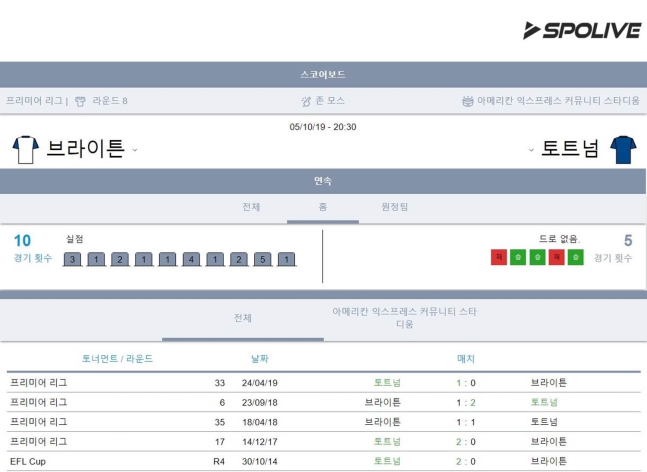Click the 1 : 0 score on 24/04/19
Screen dimensions: 647x472
pos(466,383)
